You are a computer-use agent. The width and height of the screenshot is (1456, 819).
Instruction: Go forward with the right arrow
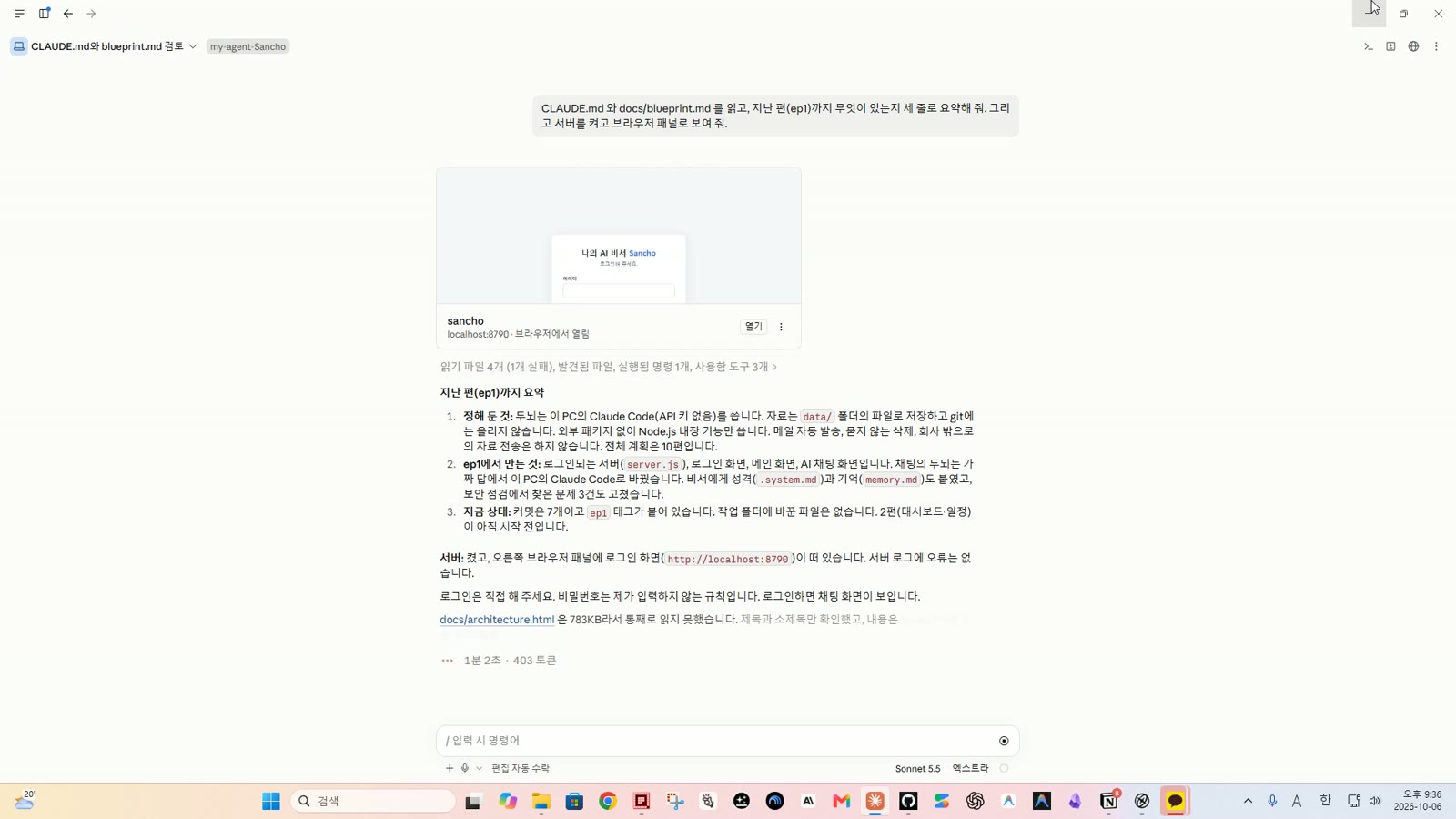coord(91,14)
